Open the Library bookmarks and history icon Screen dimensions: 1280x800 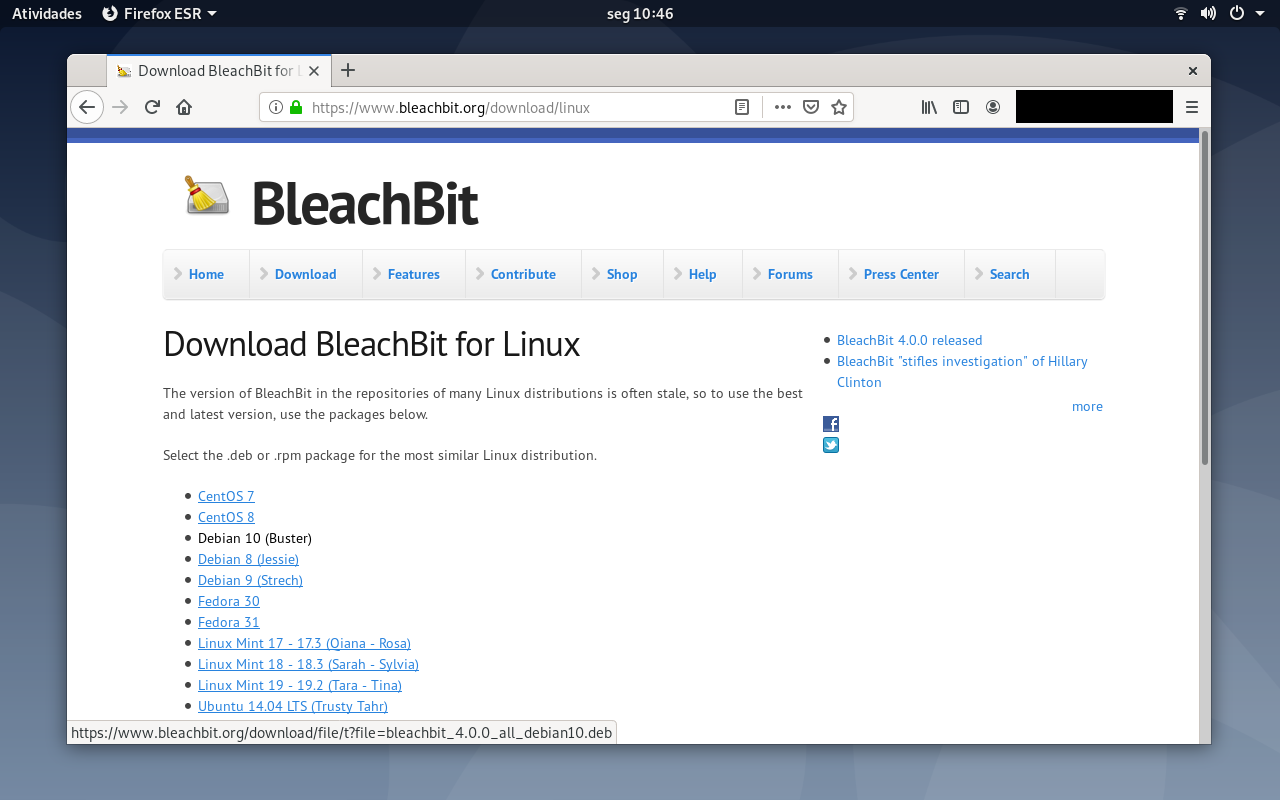point(929,107)
